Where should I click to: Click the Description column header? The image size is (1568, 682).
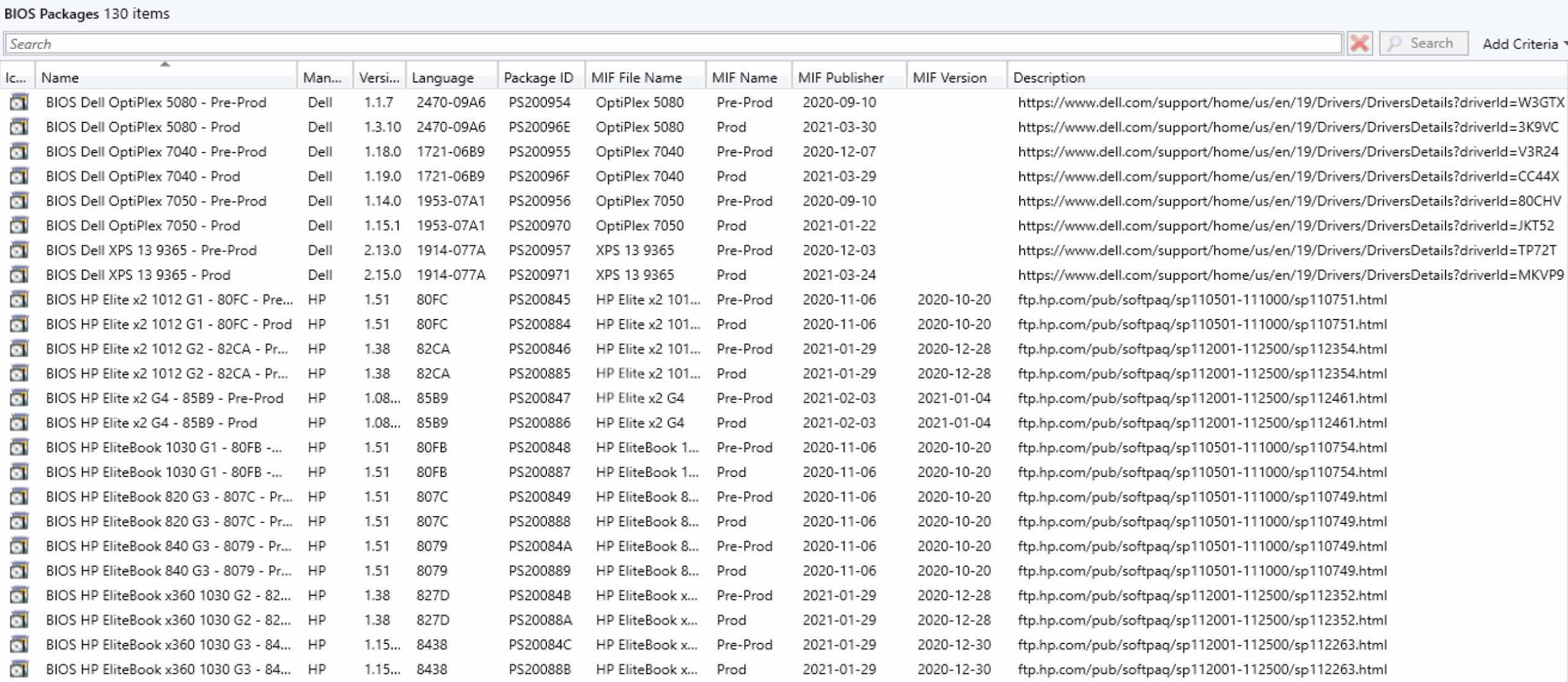click(1049, 78)
